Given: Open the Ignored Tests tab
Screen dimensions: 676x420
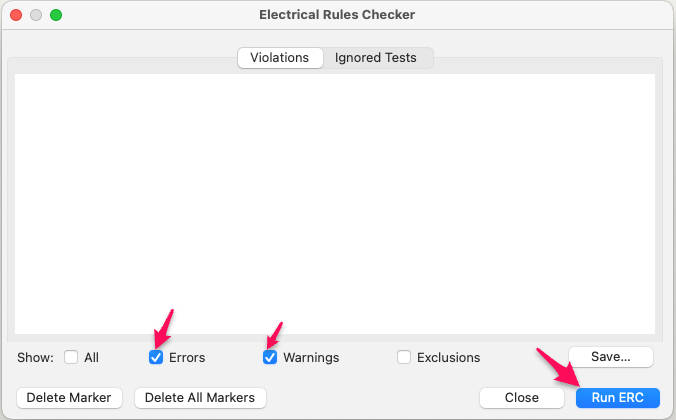Looking at the screenshot, I should tap(376, 58).
